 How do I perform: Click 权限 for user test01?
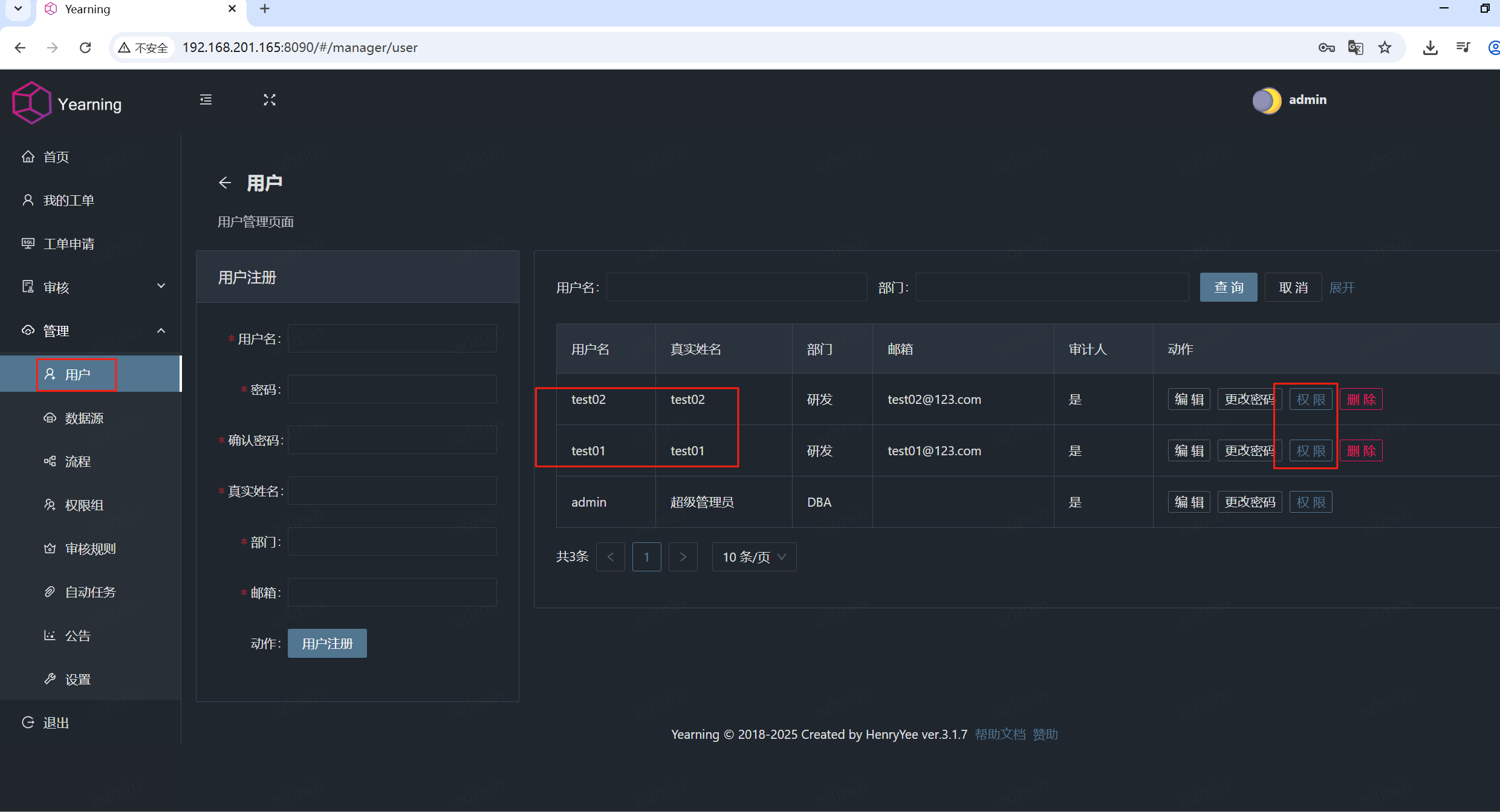[1310, 450]
